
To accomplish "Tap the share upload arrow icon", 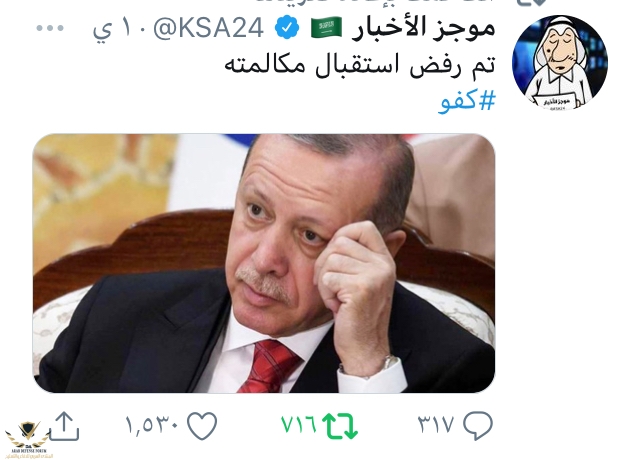I will [64, 426].
